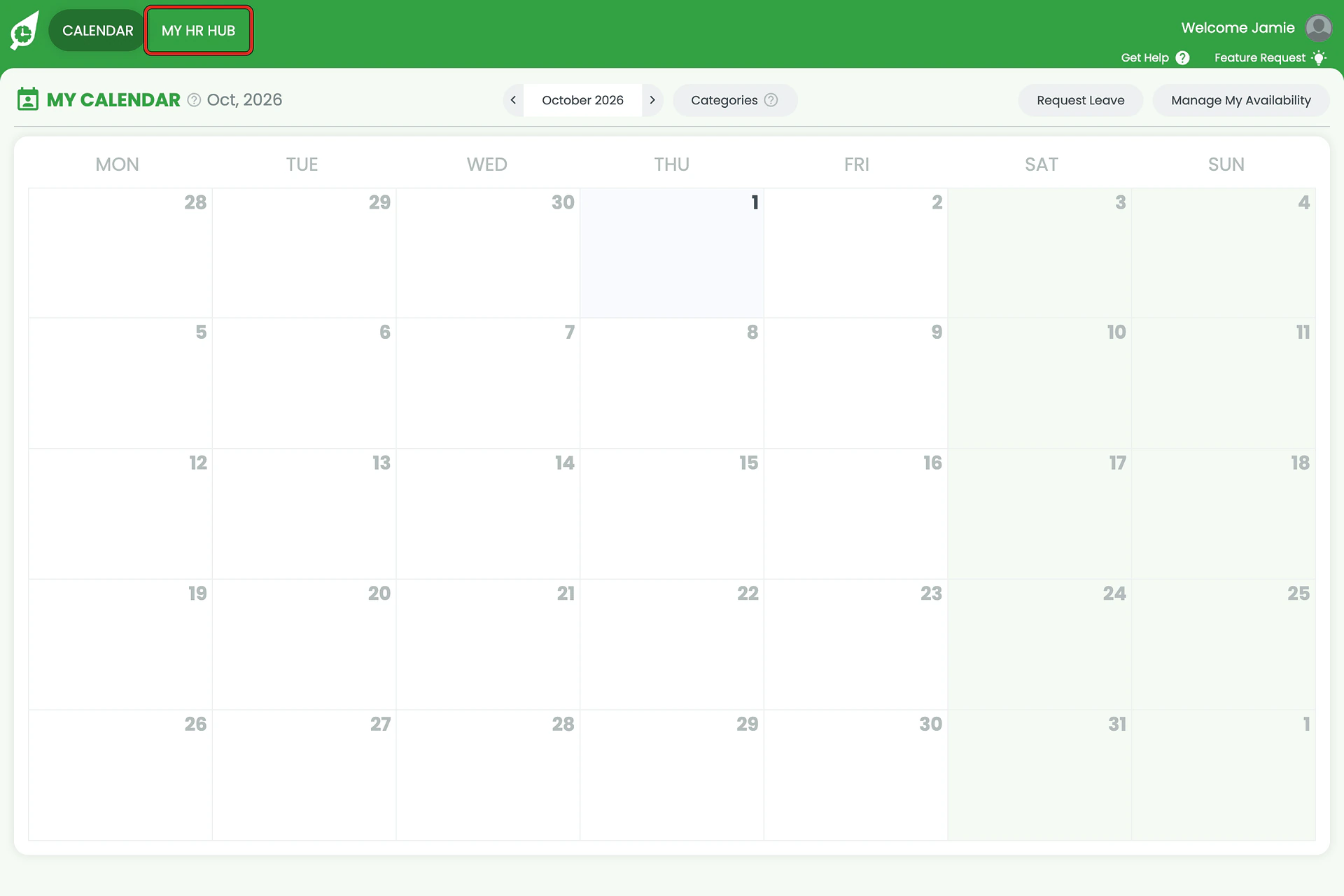Select the October 22 day cell
The height and width of the screenshot is (896, 1344).
[x=672, y=645]
